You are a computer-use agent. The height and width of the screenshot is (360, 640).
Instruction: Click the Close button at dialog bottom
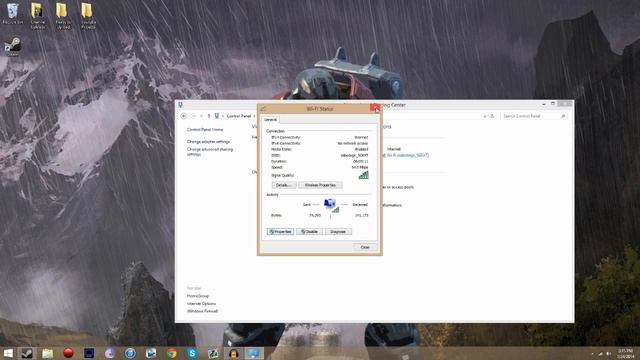point(365,247)
